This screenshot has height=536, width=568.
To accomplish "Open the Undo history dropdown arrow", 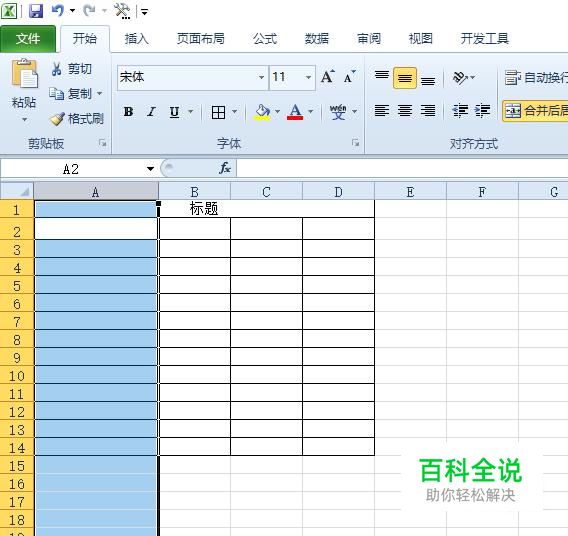I will (72, 11).
